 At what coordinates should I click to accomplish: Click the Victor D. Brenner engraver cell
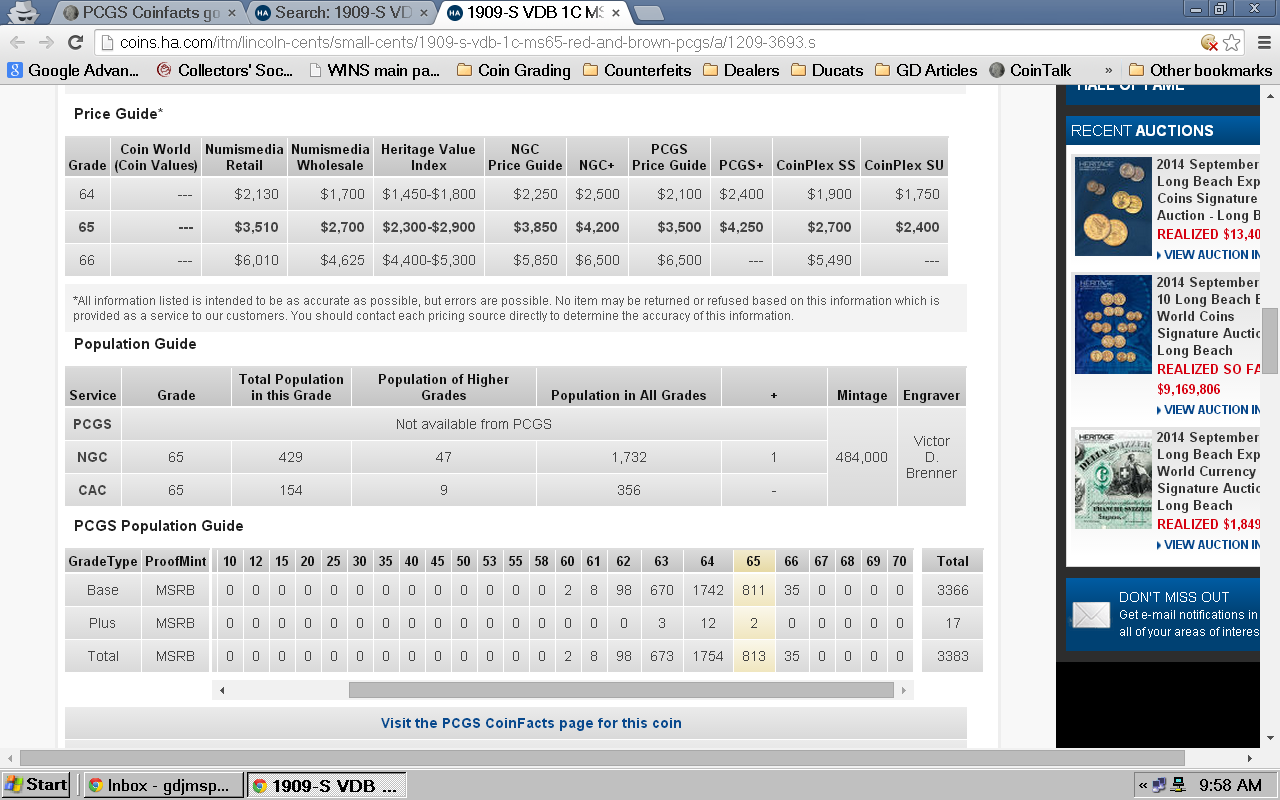pos(932,457)
